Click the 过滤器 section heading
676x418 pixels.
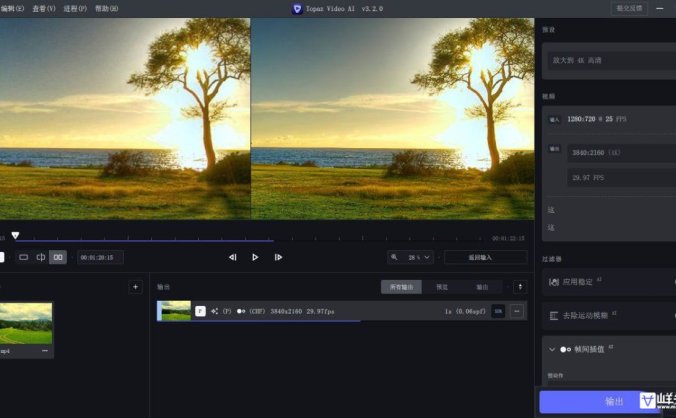click(552, 259)
